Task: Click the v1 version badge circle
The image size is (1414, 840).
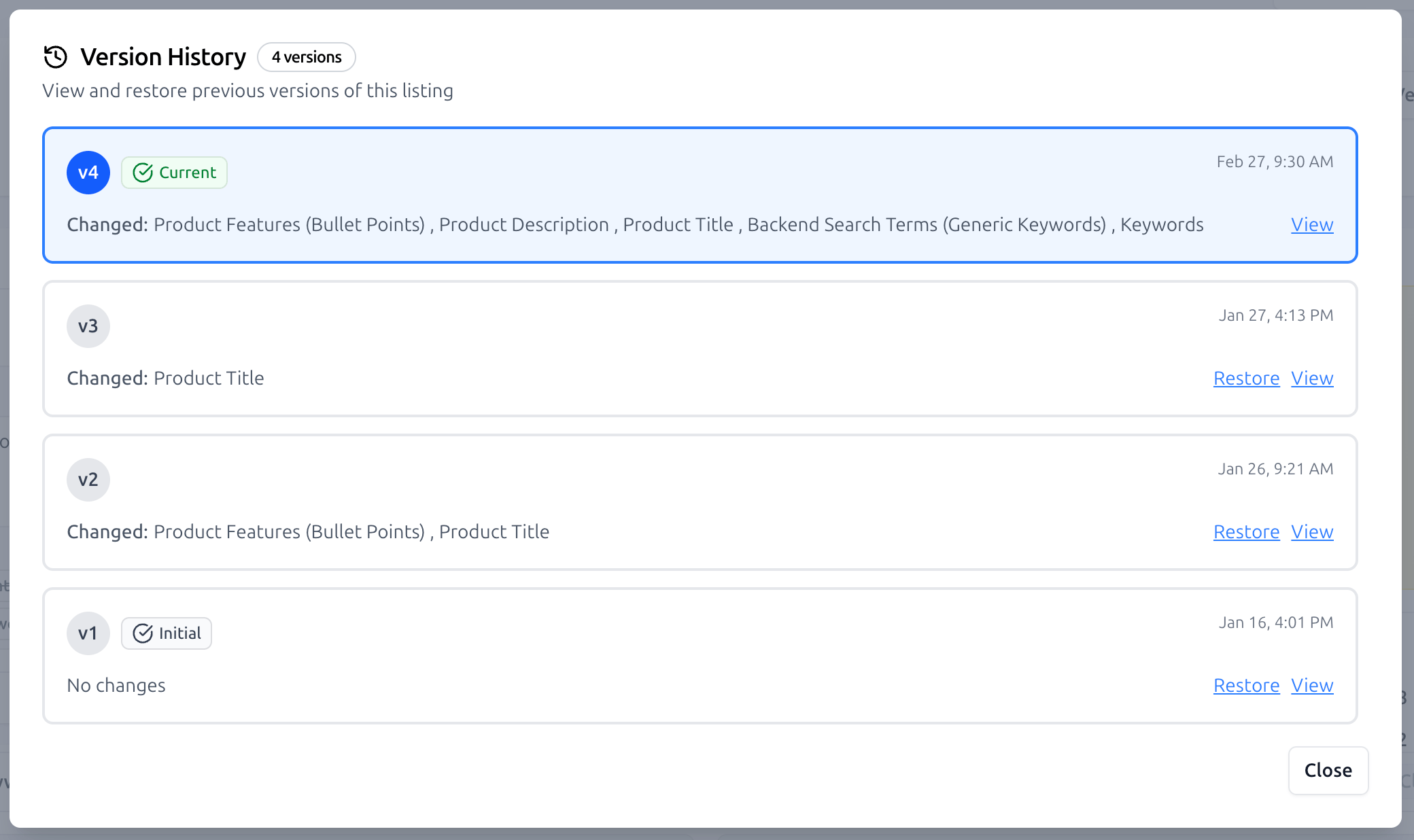Action: coord(88,633)
